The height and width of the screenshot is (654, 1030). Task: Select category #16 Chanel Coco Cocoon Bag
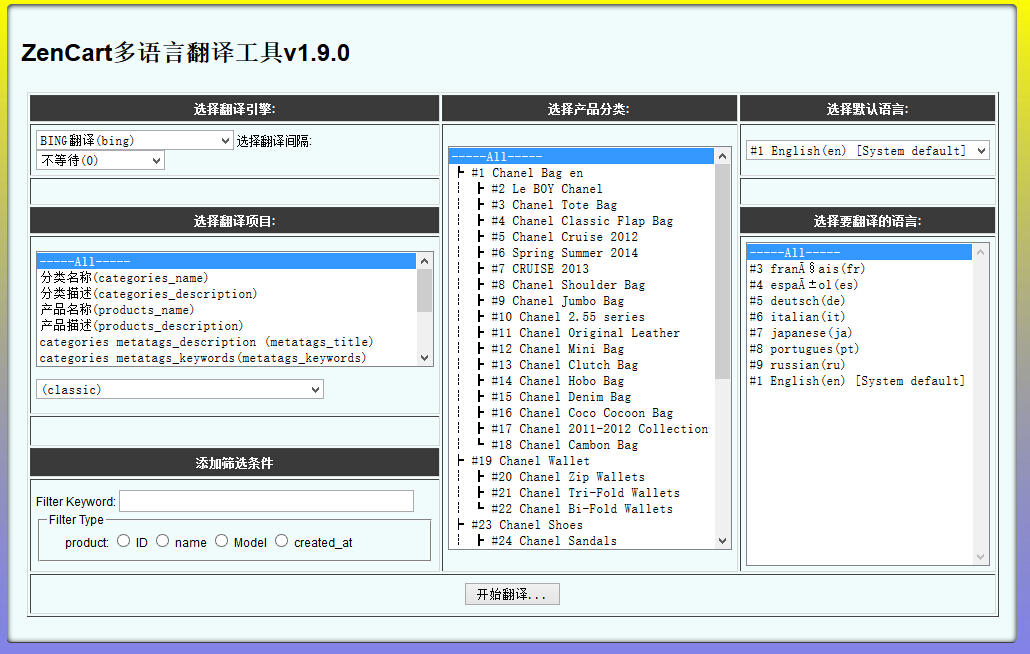coord(581,413)
